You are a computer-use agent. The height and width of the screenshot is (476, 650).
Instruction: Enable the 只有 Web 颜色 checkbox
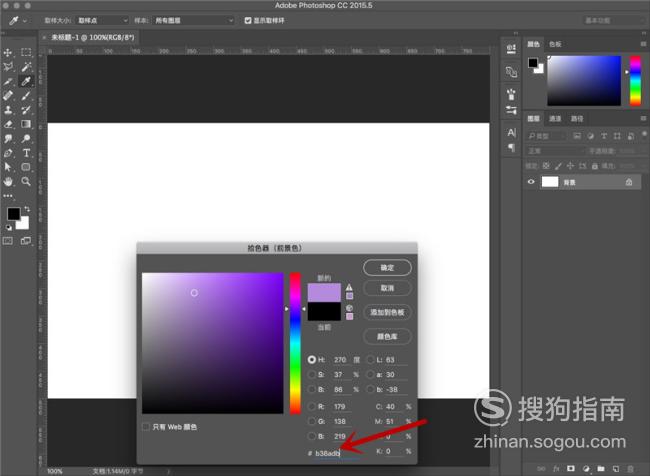click(146, 427)
